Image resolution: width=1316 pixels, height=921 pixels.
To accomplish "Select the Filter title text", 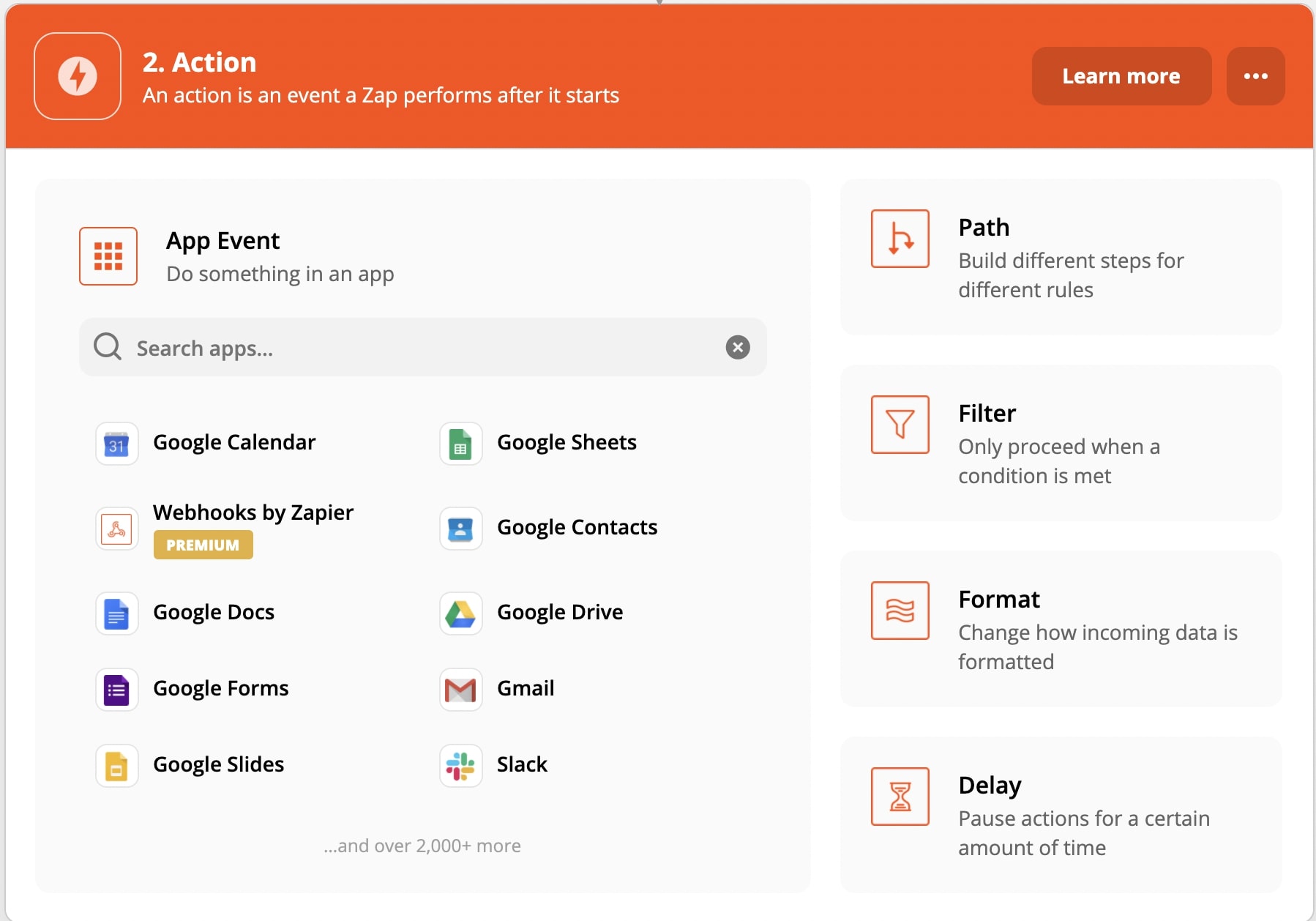I will tap(987, 414).
